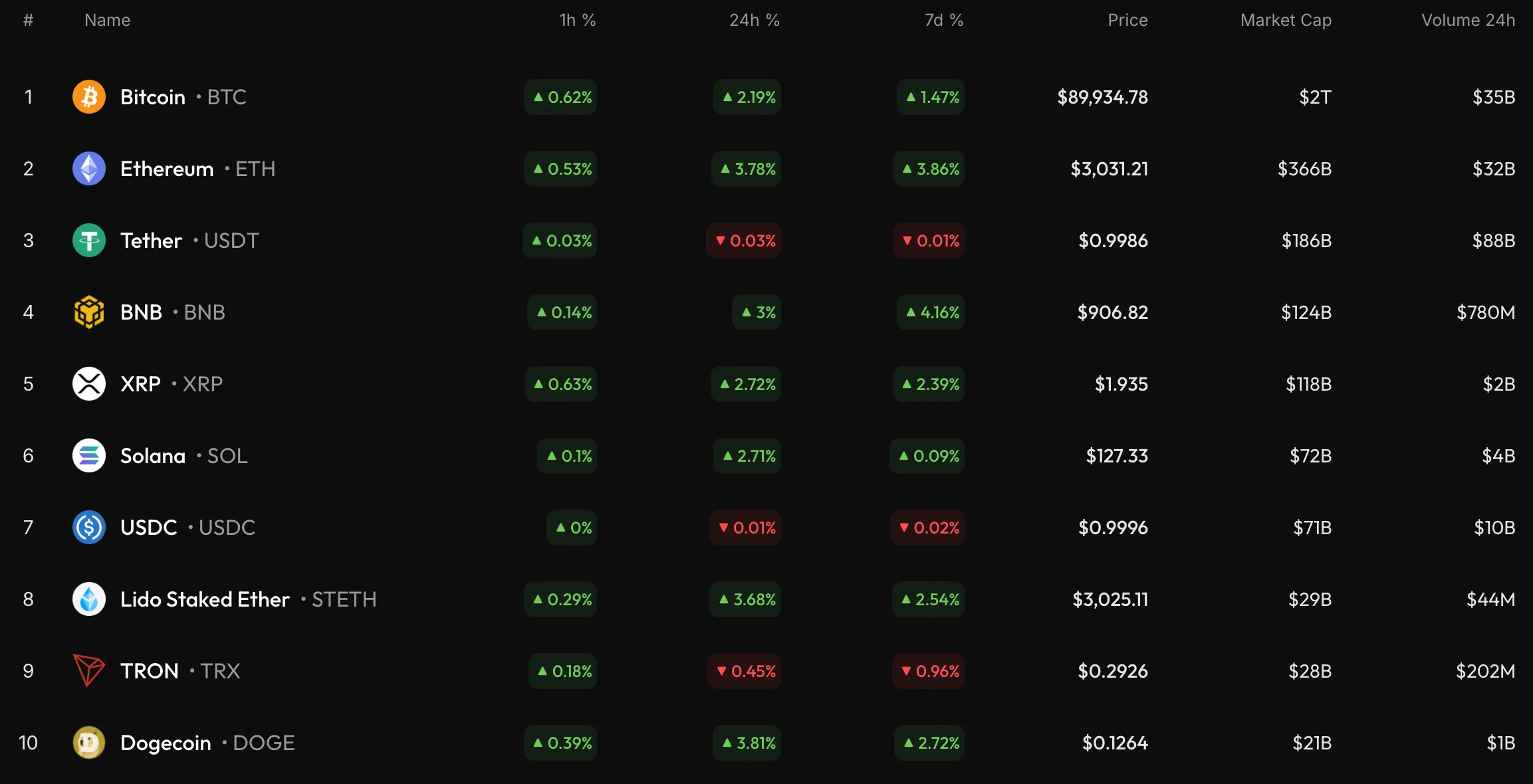Sort by Volume 24h header
The width and height of the screenshot is (1533, 784).
click(x=1468, y=21)
